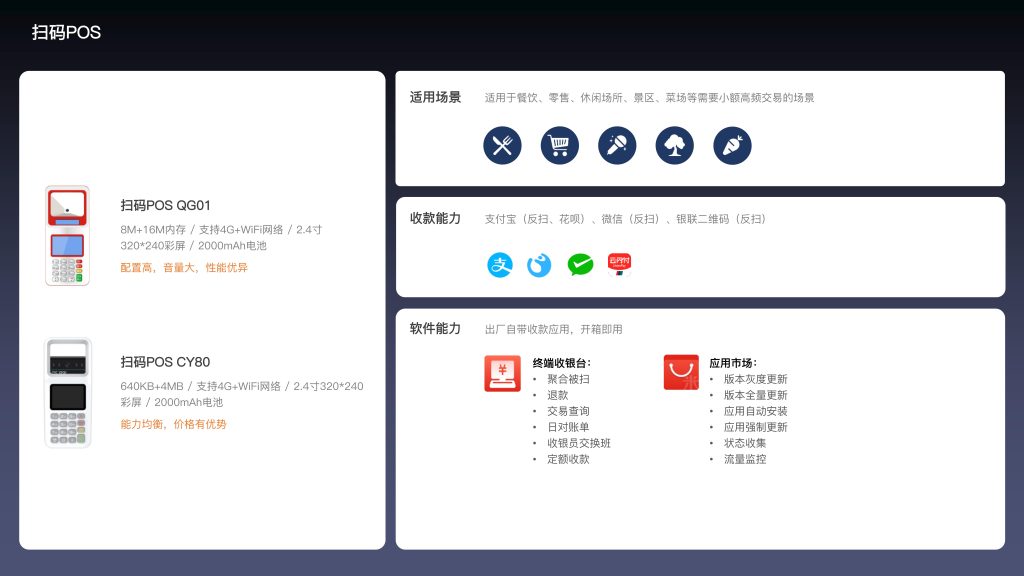Click the 扫码POS CY80 product name
The height and width of the screenshot is (576, 1024).
pos(165,362)
